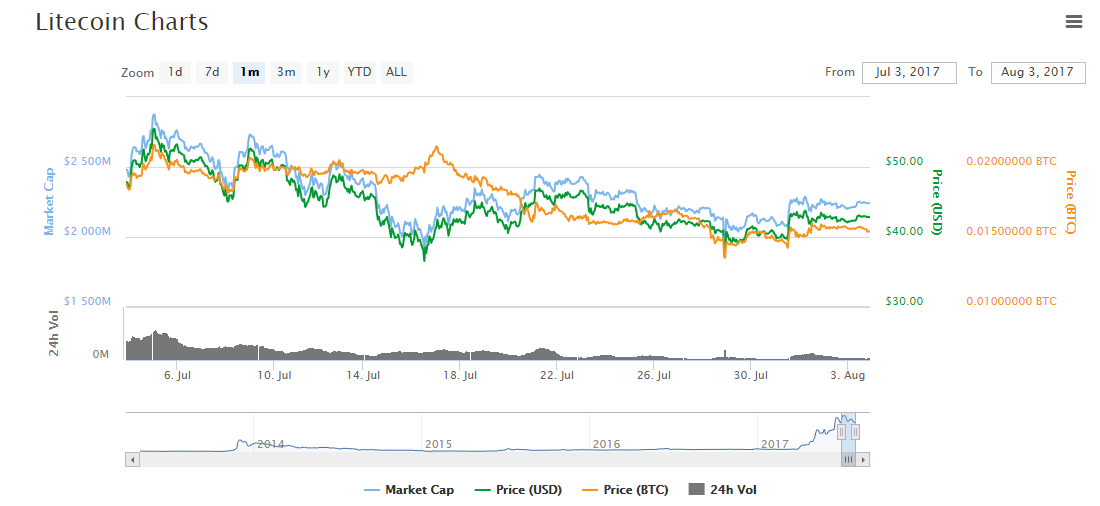Click navigator scrollbar left arrow
The width and height of the screenshot is (1100, 506).
tap(133, 460)
